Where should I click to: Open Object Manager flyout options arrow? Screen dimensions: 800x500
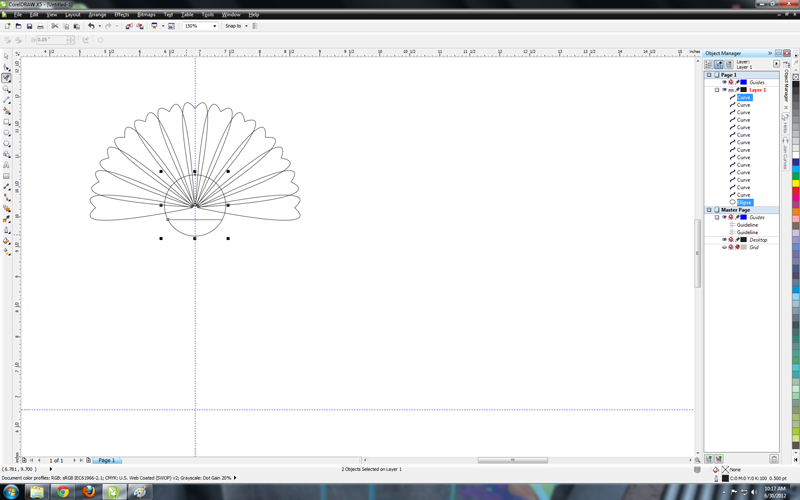[x=776, y=64]
